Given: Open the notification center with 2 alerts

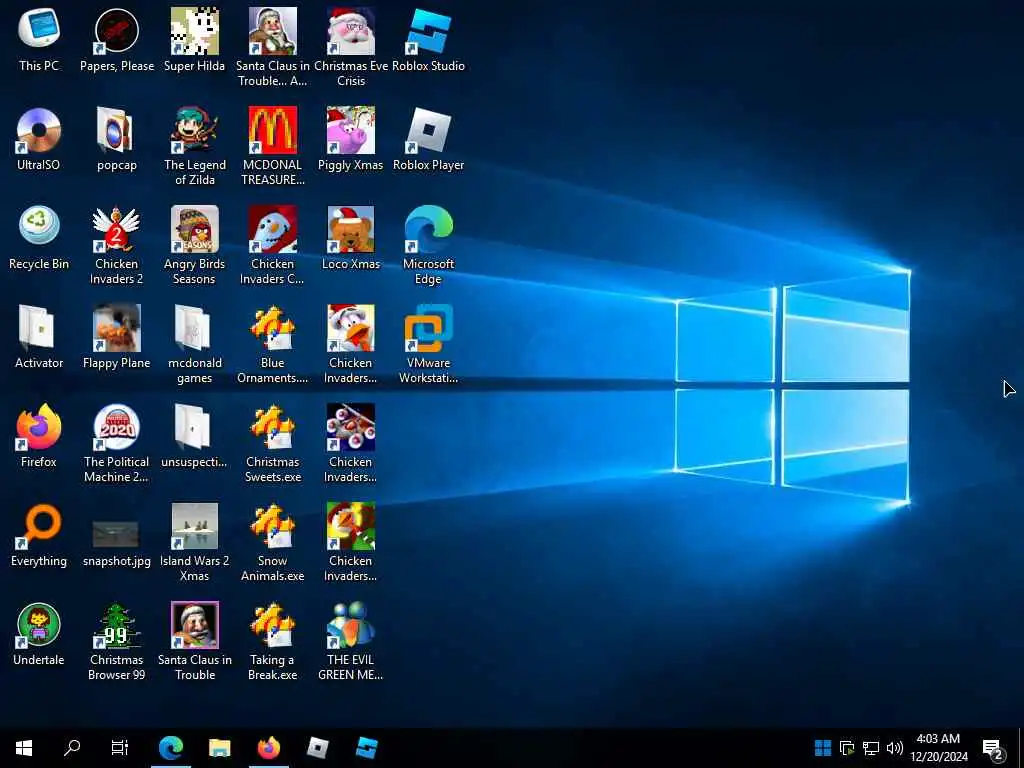Looking at the screenshot, I should pyautogui.click(x=993, y=748).
